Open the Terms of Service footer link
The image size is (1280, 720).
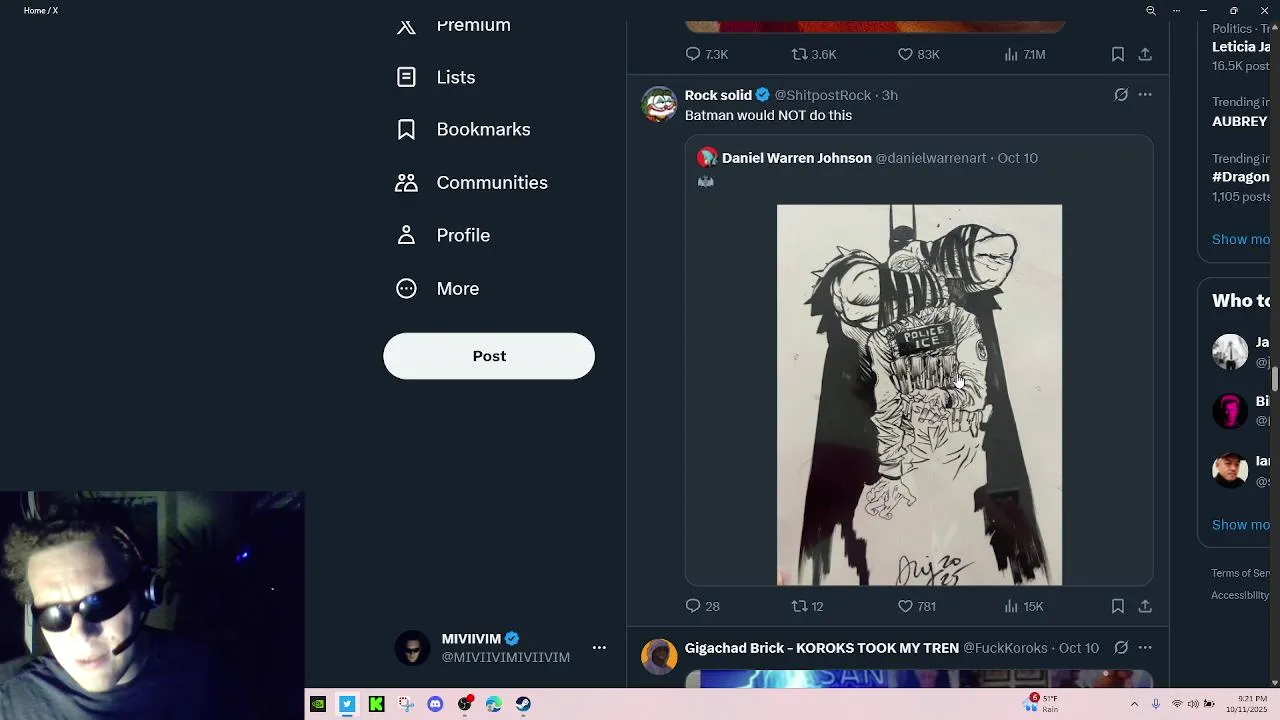(1240, 573)
